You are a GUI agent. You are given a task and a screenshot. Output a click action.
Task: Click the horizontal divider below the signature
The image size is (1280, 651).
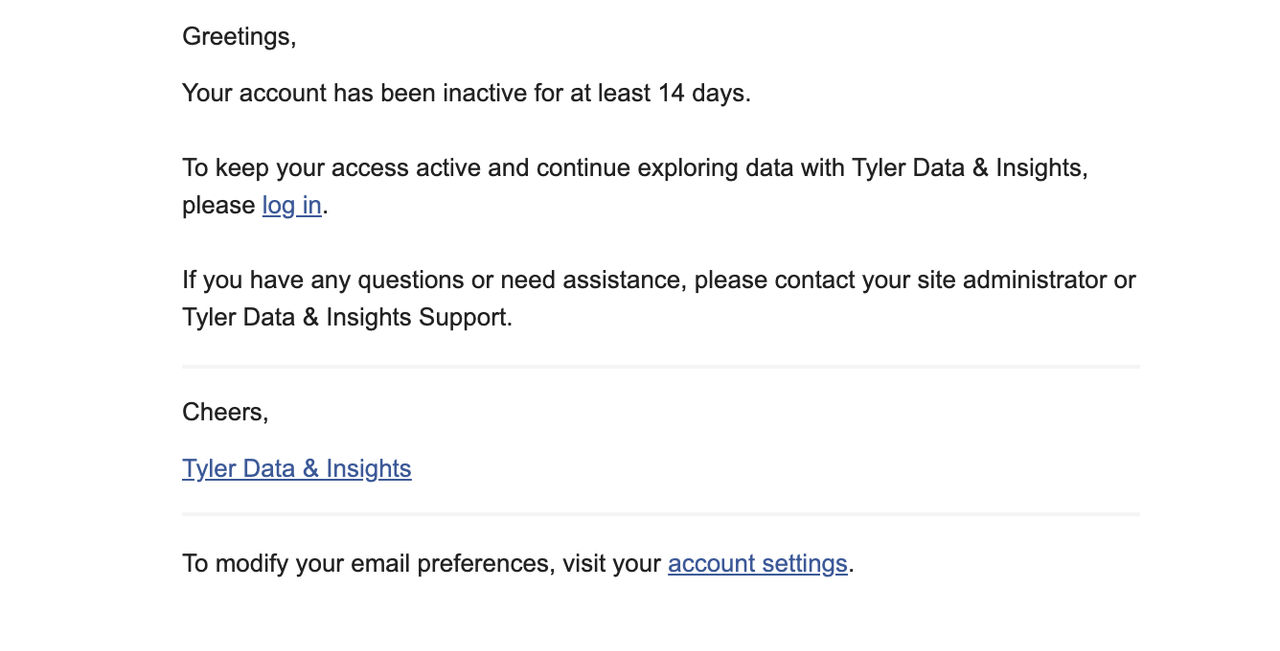tap(661, 514)
